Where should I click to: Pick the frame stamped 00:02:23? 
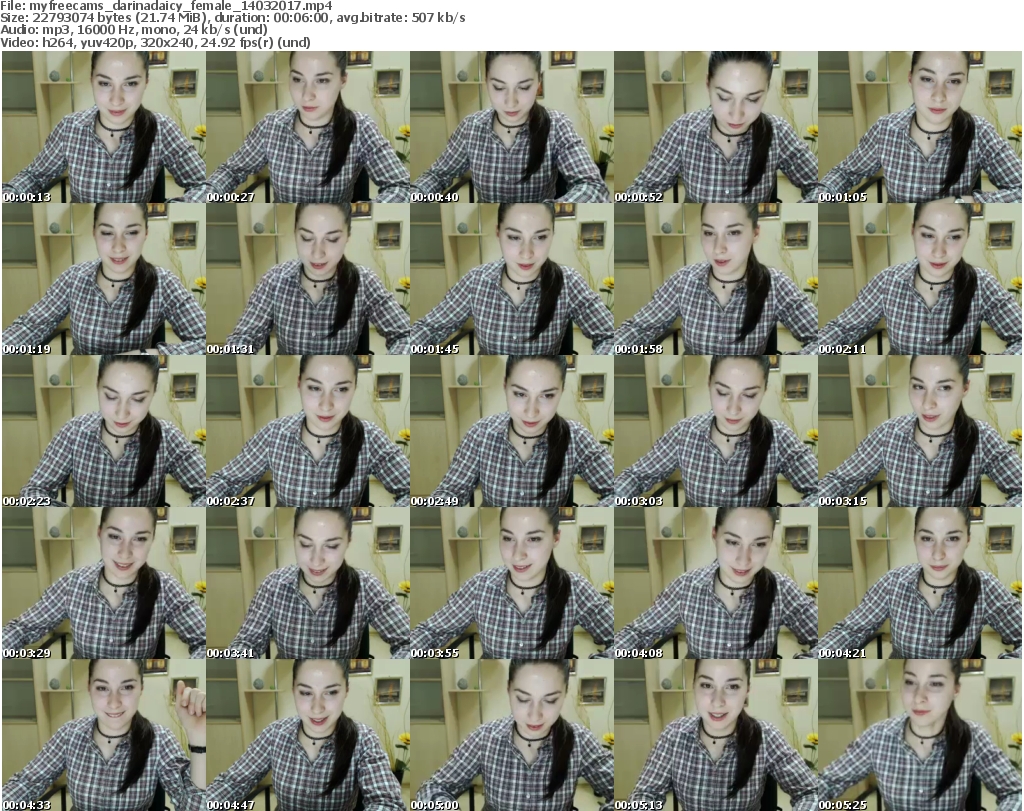tap(104, 431)
